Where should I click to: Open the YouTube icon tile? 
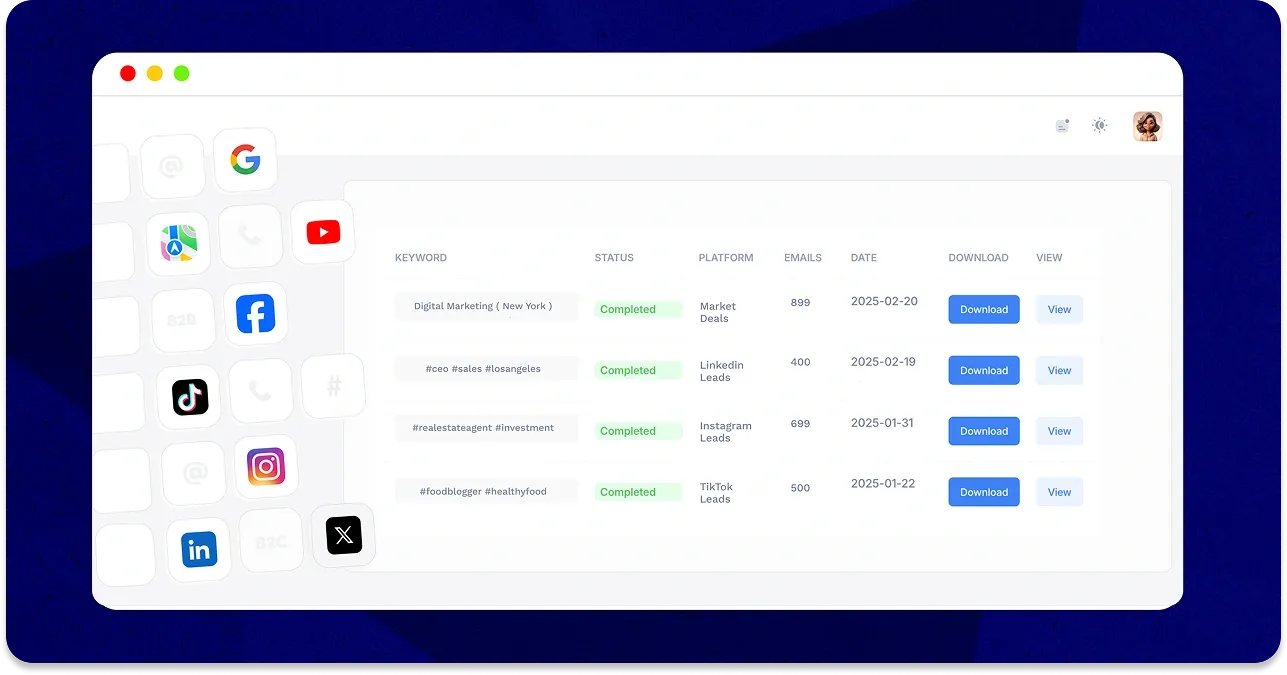click(322, 233)
